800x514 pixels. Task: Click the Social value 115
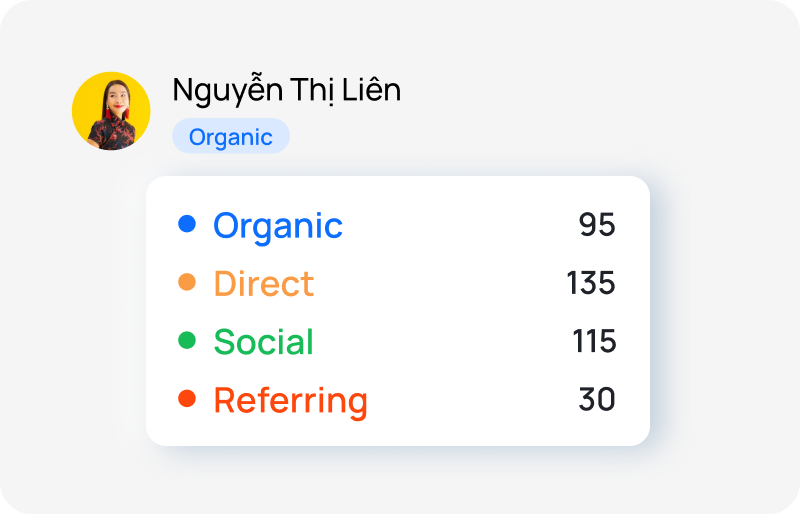pos(594,342)
